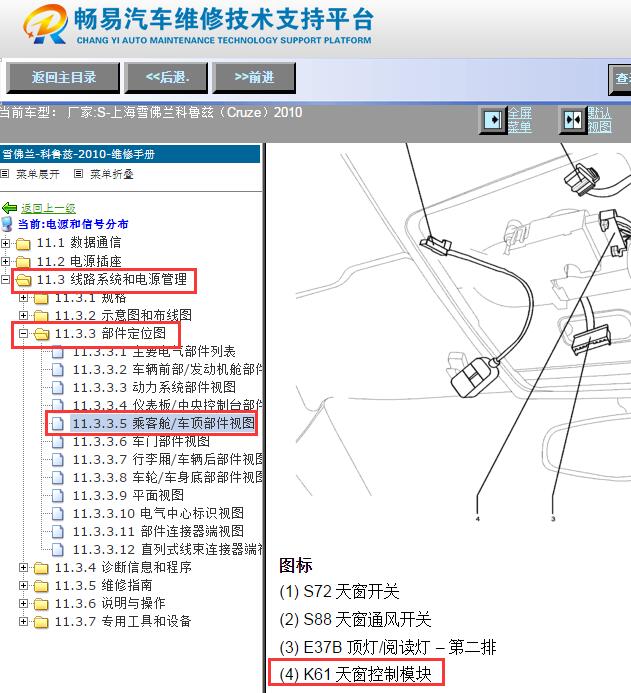
Task: Expand the 11.3.5 维修指南 node
Action: 23,586
